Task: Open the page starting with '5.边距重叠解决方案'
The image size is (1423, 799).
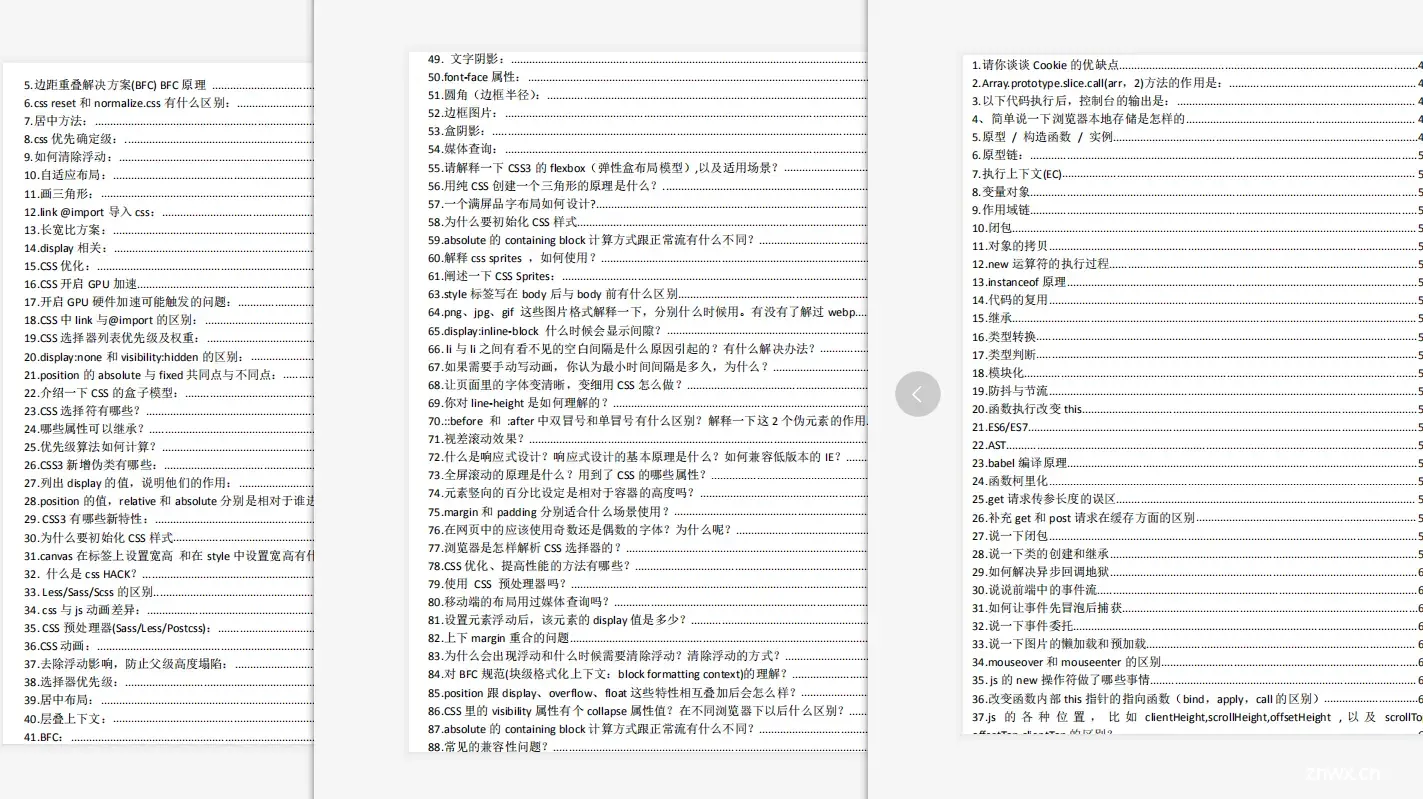Action: pyautogui.click(x=157, y=403)
